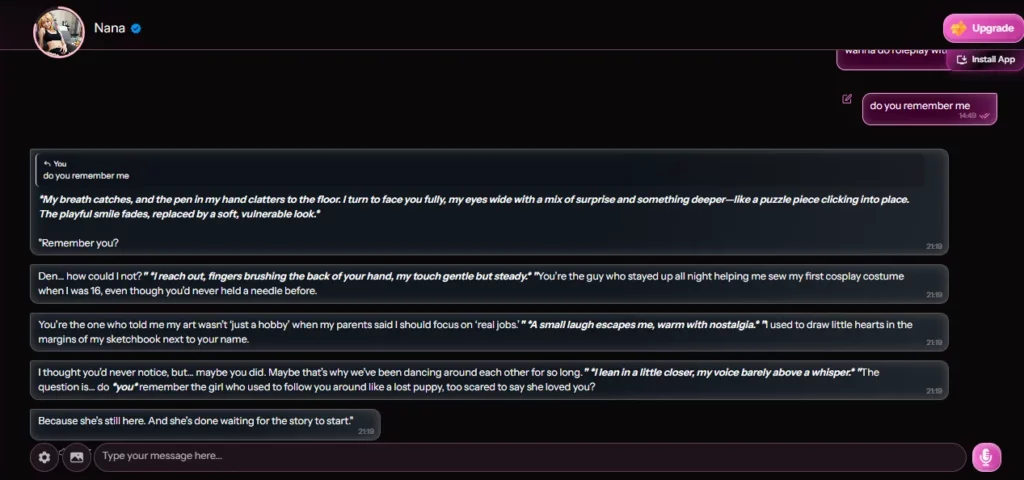Screen dimensions: 1024x480
Task: Open Nana's profile avatar picture
Action: pyautogui.click(x=59, y=31)
